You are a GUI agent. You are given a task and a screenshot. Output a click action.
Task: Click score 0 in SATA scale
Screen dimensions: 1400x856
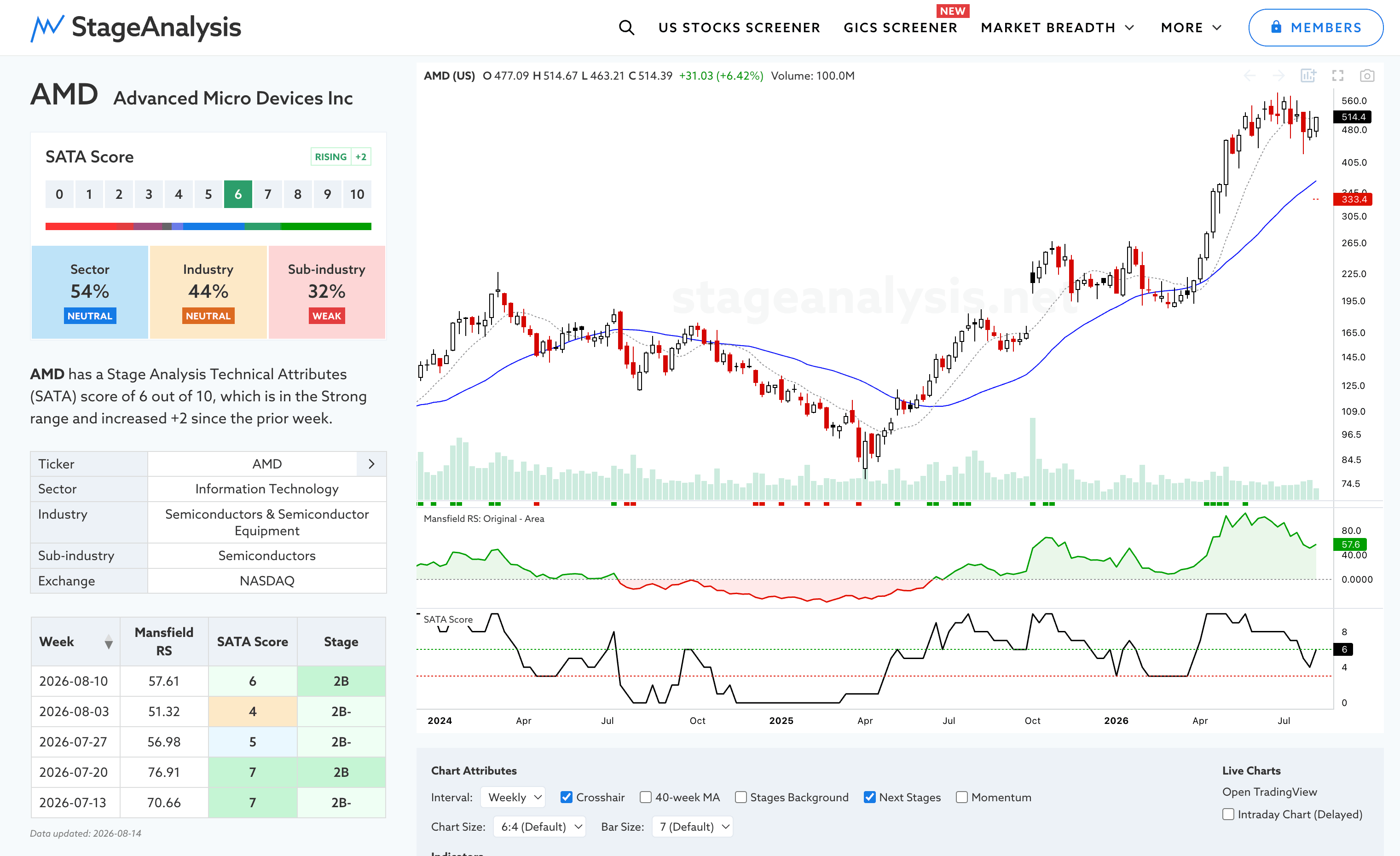(x=59, y=194)
